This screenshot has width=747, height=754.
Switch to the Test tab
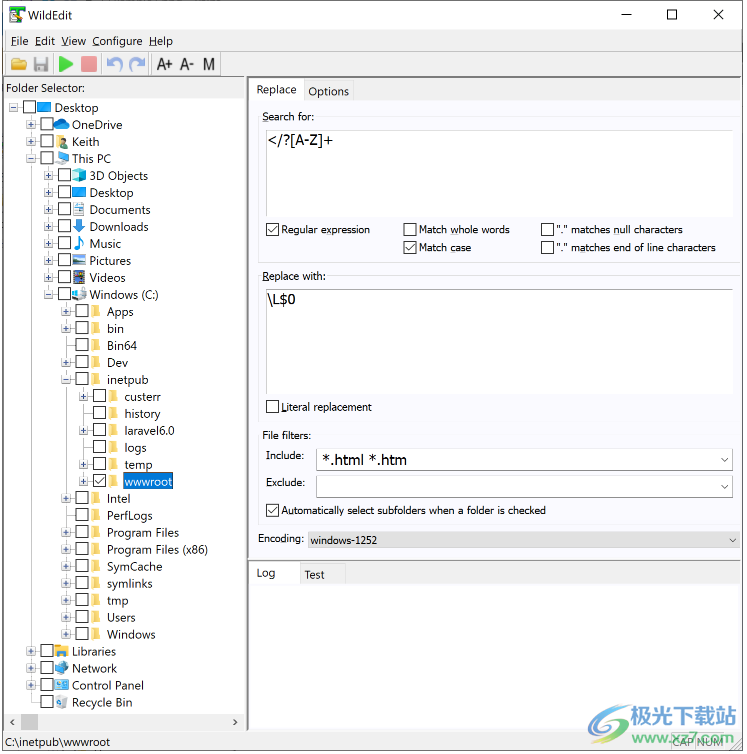point(314,574)
